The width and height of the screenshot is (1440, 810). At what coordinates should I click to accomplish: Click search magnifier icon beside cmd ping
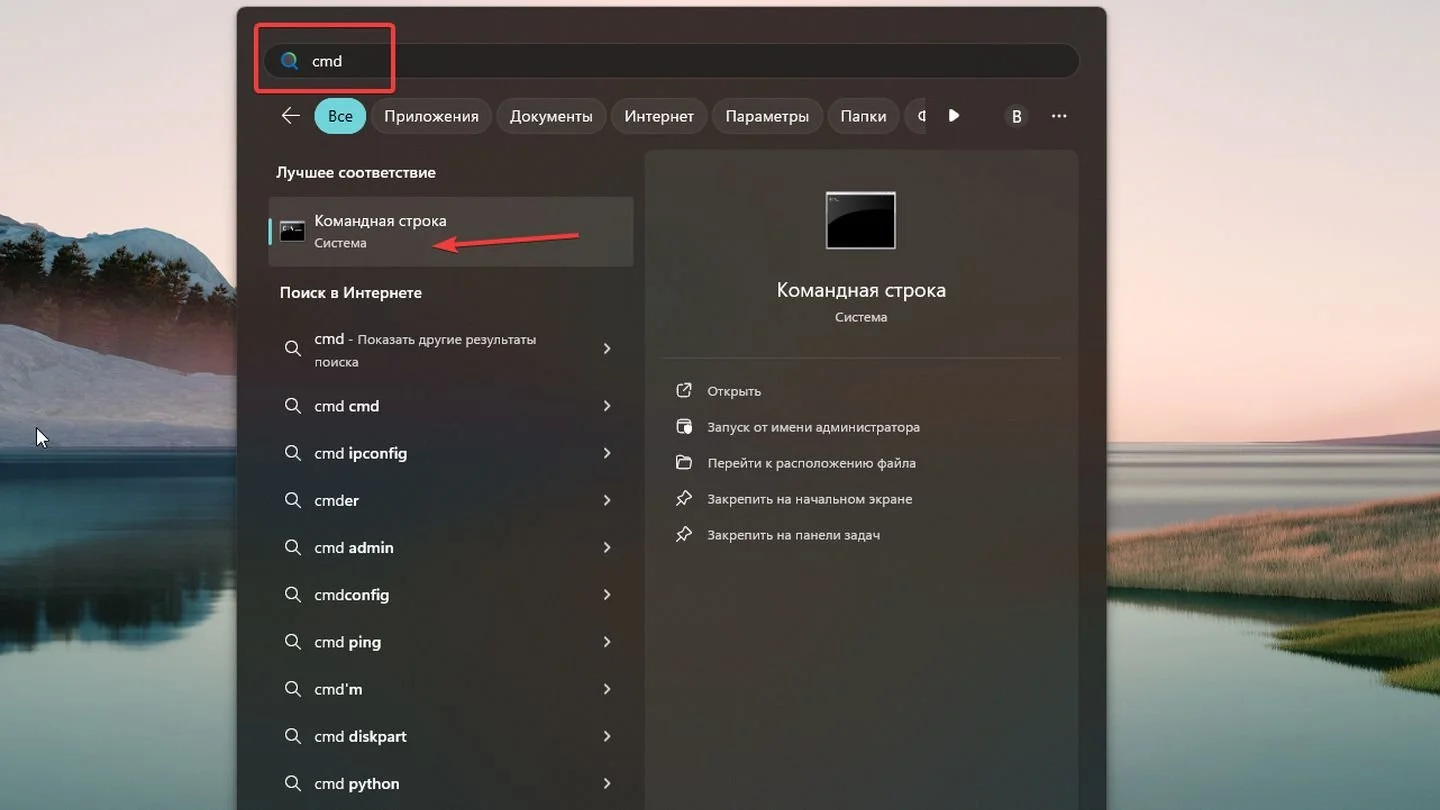tap(293, 642)
